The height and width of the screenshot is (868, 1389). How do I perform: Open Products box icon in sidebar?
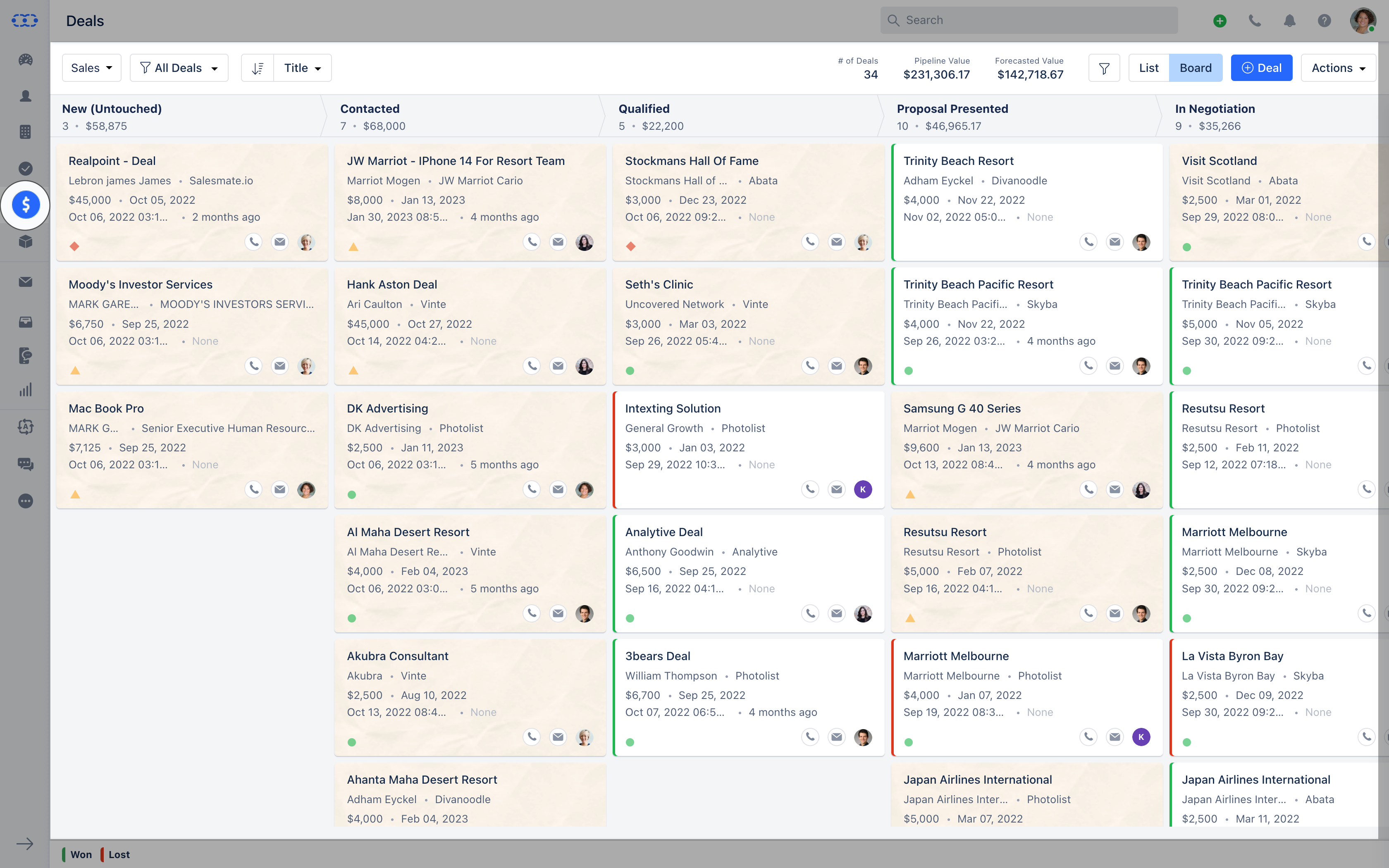coord(25,241)
